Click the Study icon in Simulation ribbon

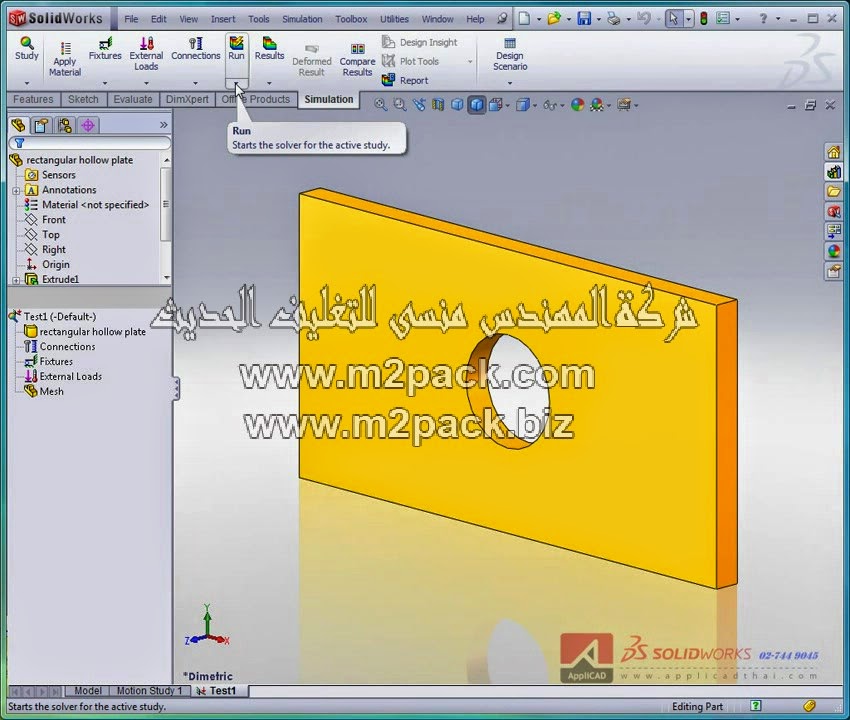(27, 48)
